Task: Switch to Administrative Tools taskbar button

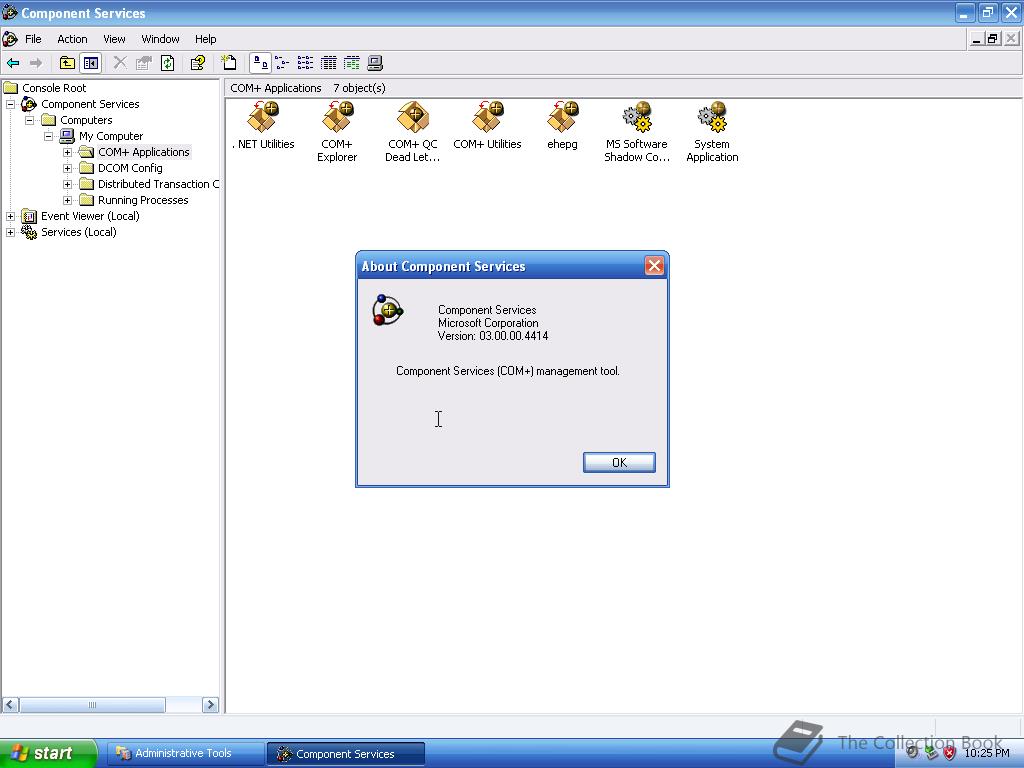Action: pos(185,753)
